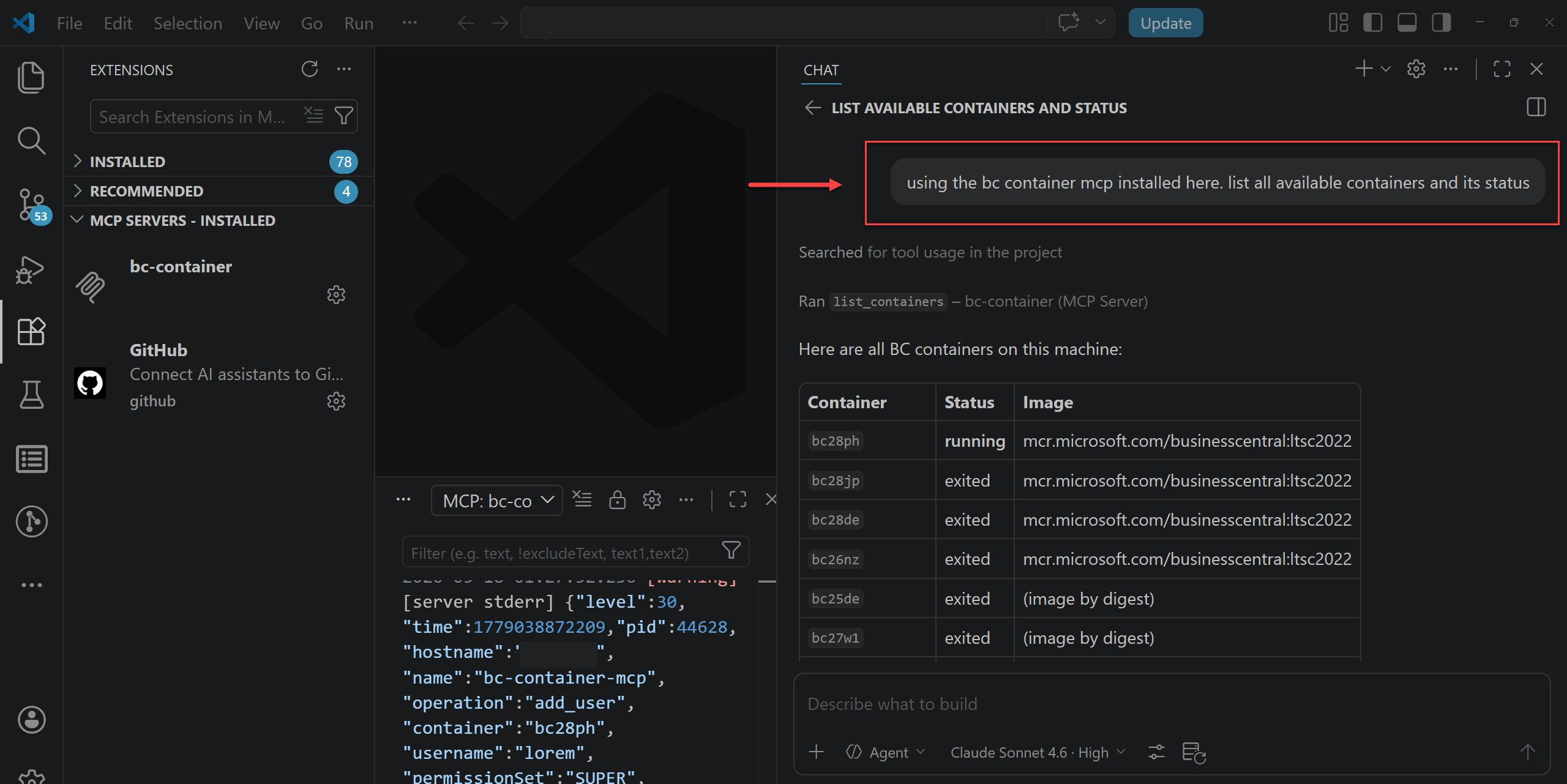Open the Search view in activity bar
The height and width of the screenshot is (784, 1567).
tap(31, 141)
